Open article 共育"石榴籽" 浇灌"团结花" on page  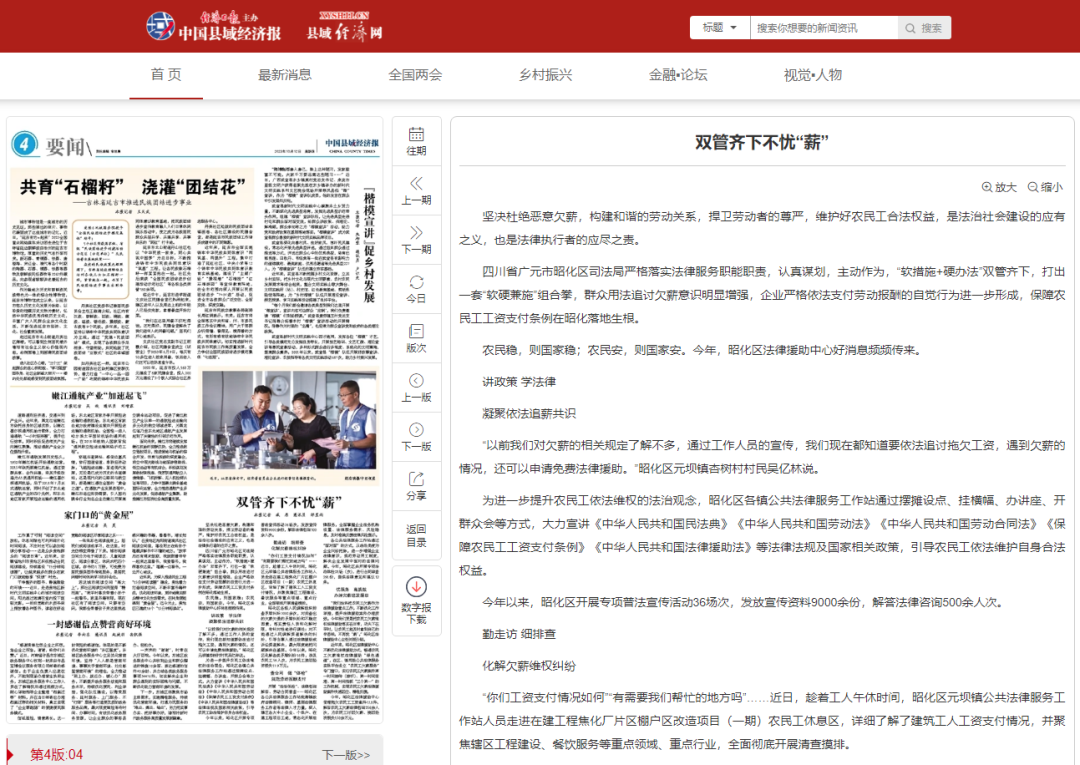(133, 187)
